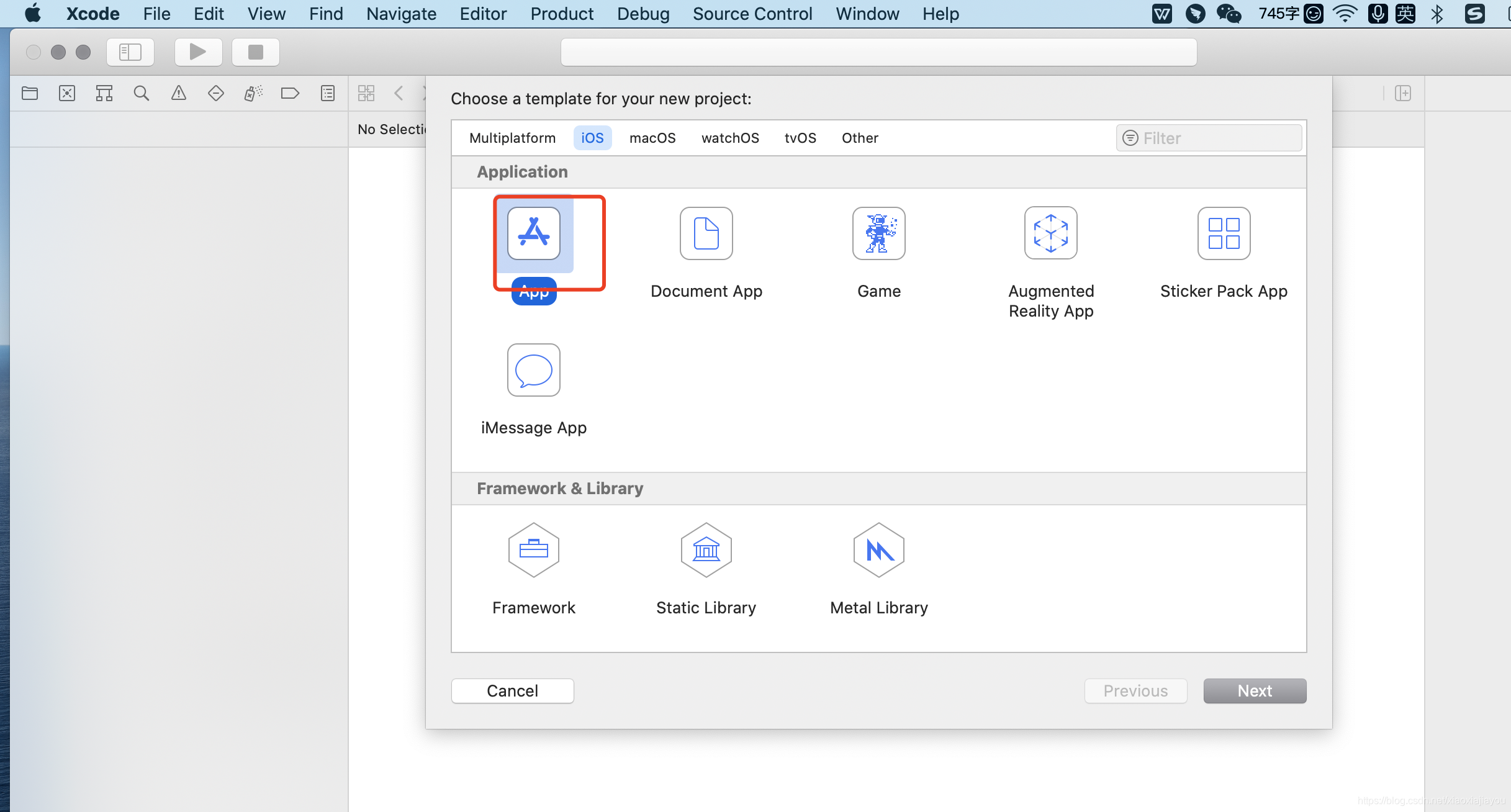Viewport: 1511px width, 812px height.
Task: Click the Next button
Action: point(1254,691)
